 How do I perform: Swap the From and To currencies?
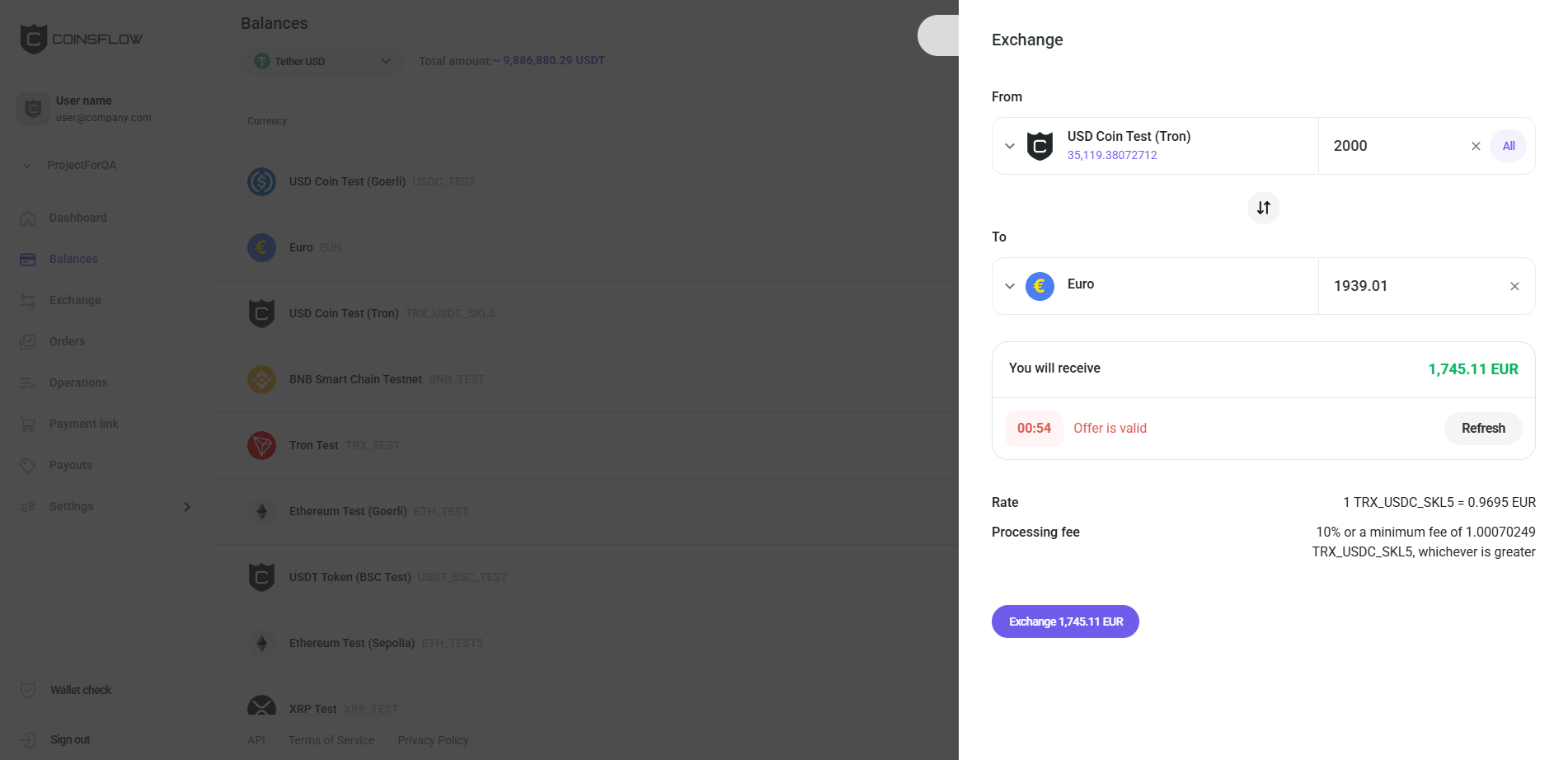1263,208
